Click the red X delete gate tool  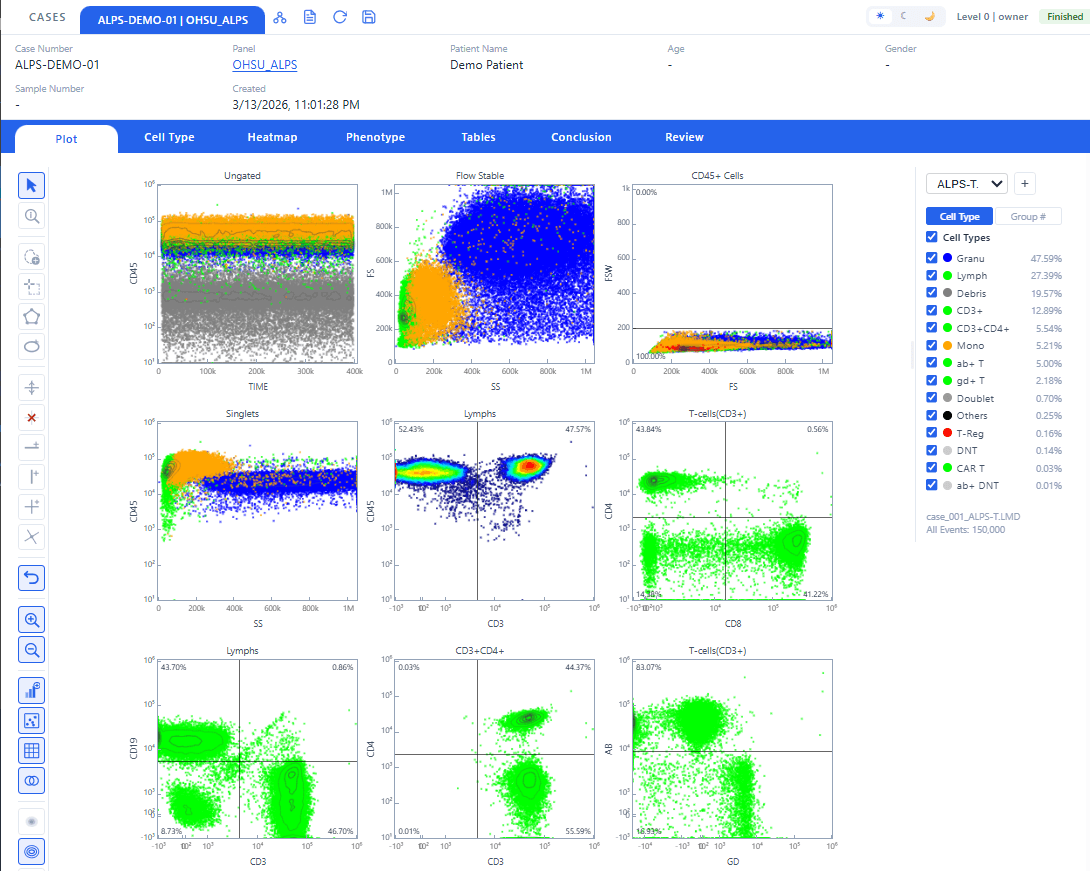tap(31, 418)
